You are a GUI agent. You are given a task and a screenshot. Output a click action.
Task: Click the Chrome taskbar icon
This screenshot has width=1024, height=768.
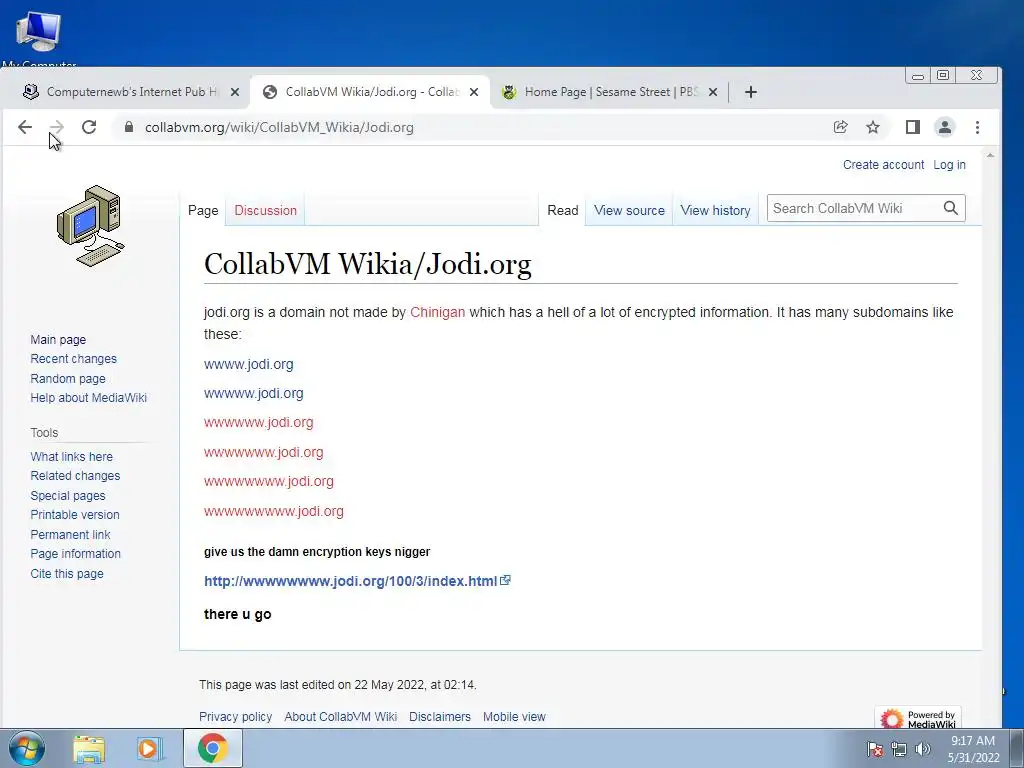point(213,748)
